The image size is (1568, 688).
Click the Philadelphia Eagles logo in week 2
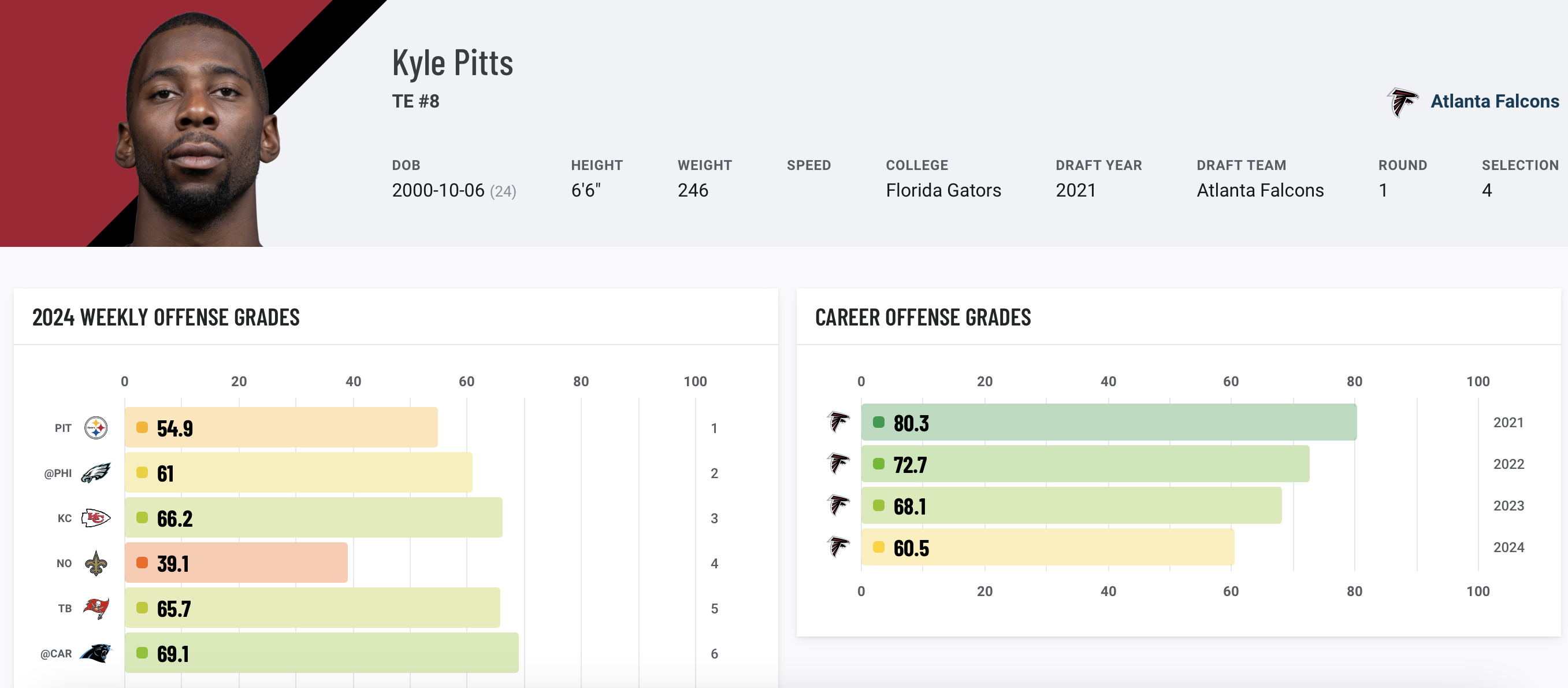pyautogui.click(x=95, y=473)
